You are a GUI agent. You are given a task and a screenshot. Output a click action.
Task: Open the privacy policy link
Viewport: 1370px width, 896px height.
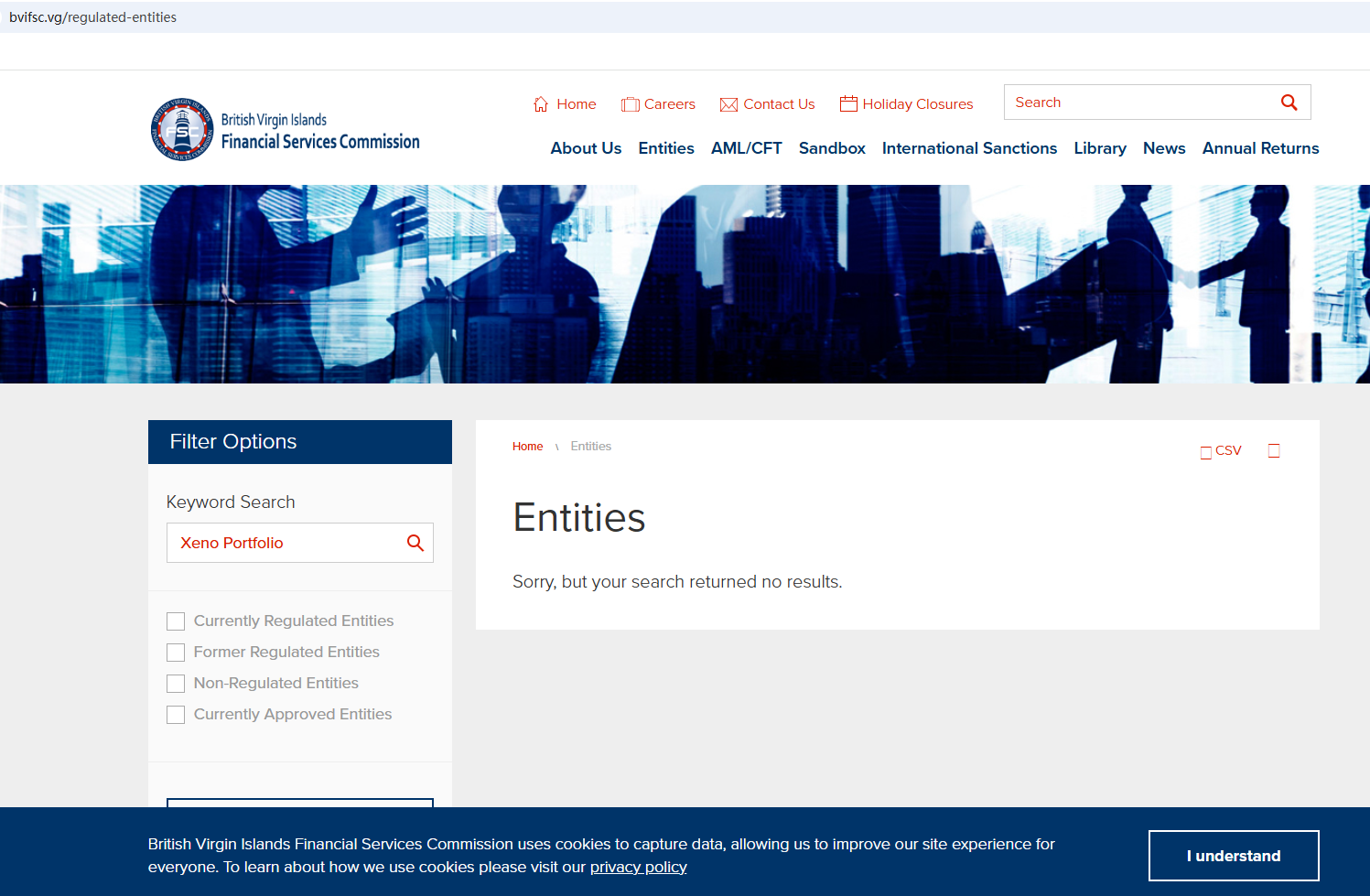click(x=638, y=867)
